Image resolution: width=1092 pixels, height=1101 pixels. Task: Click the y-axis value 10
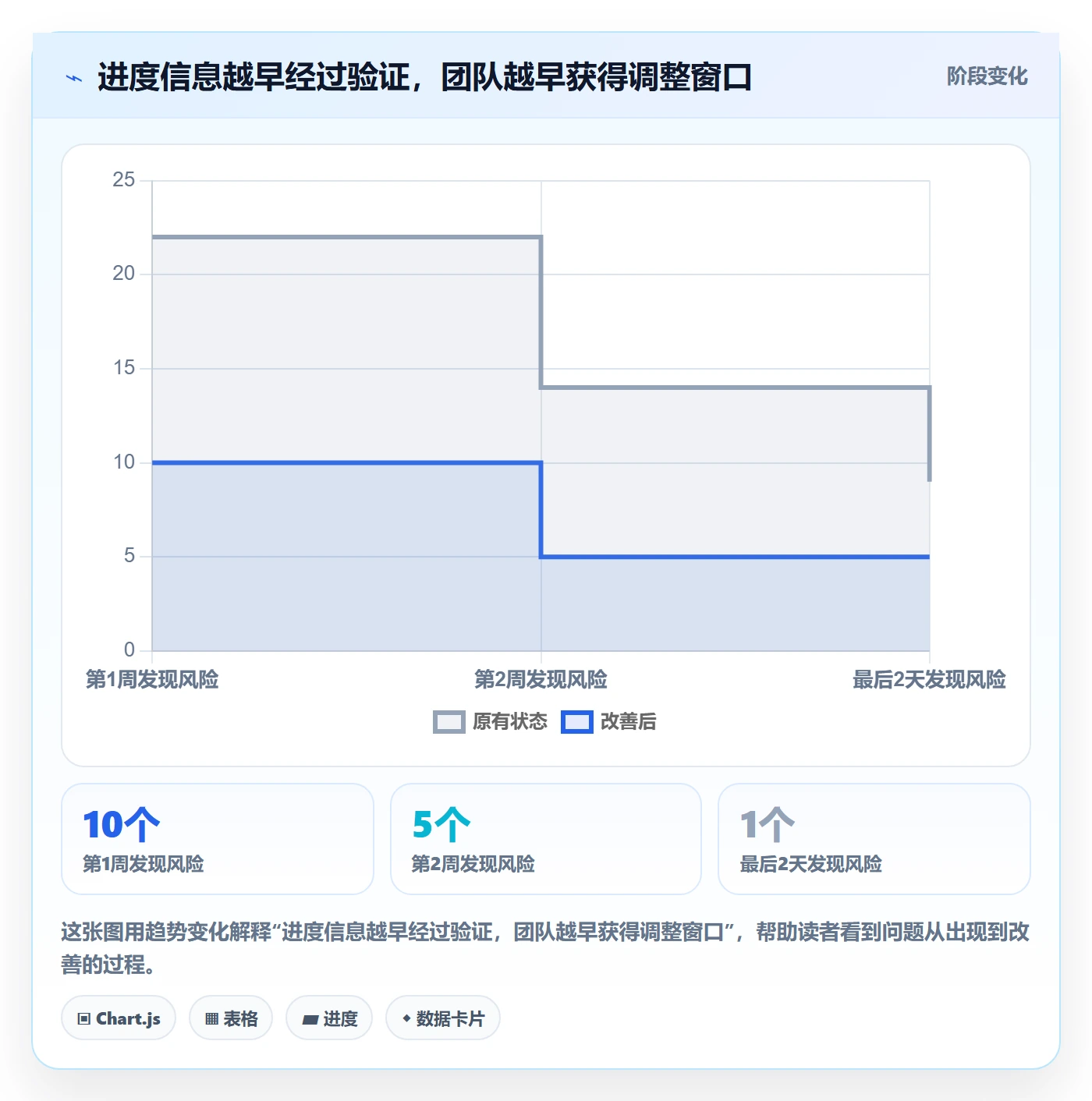click(124, 462)
